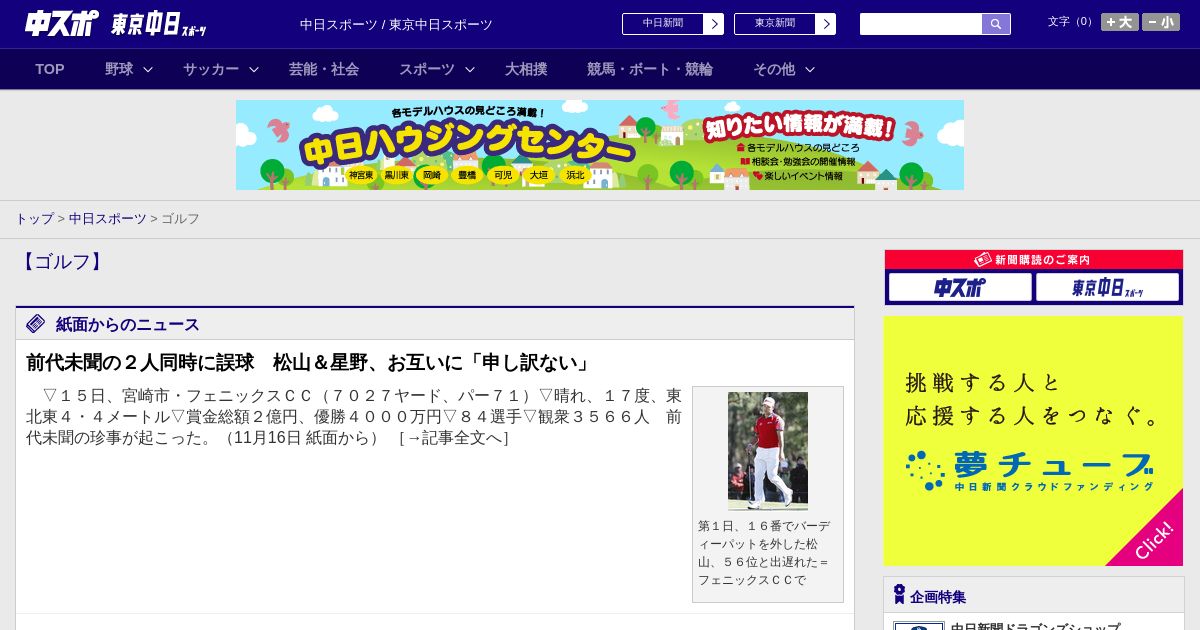Expand the chevron beside 野球
Viewport: 1200px width, 630px height.
(x=148, y=69)
